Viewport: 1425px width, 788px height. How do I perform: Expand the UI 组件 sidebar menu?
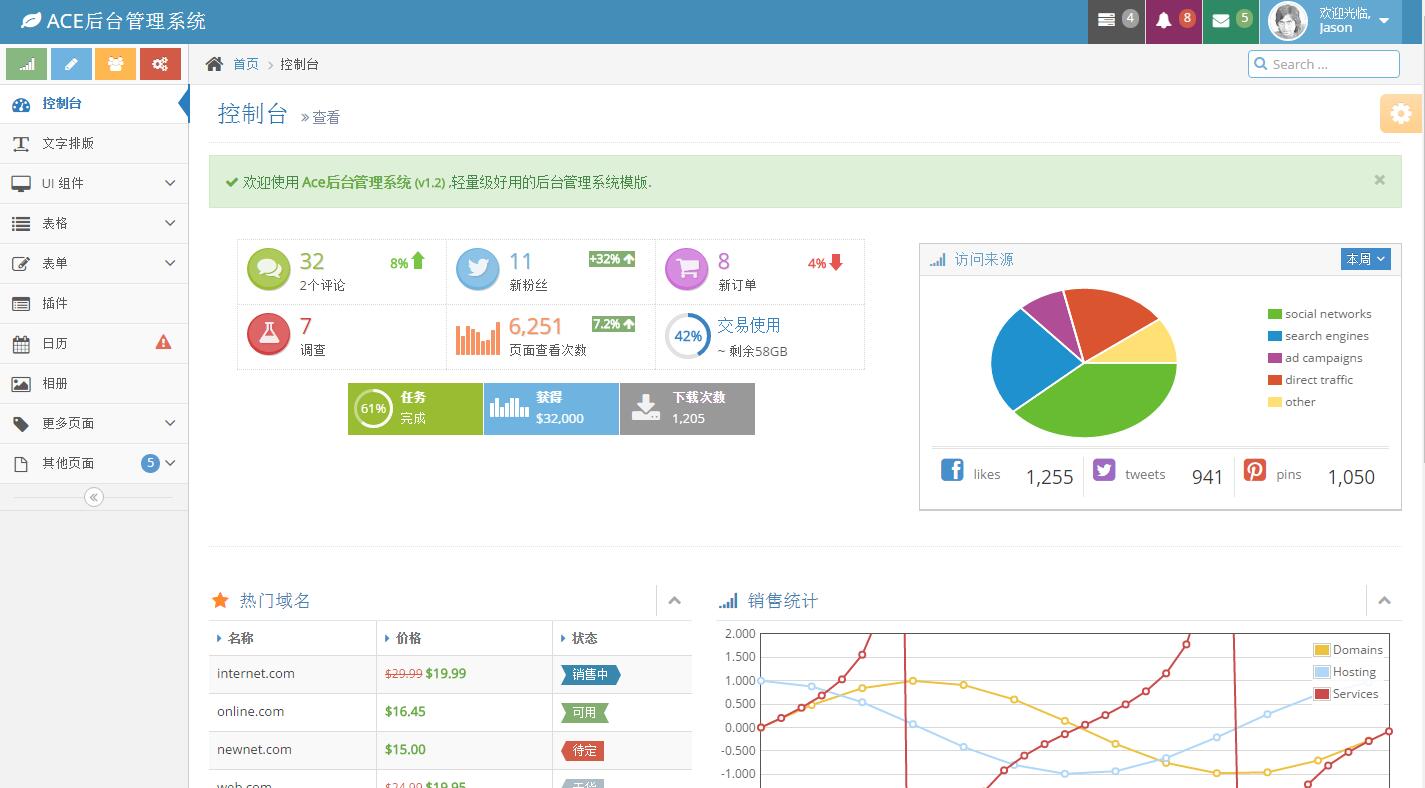(x=94, y=183)
